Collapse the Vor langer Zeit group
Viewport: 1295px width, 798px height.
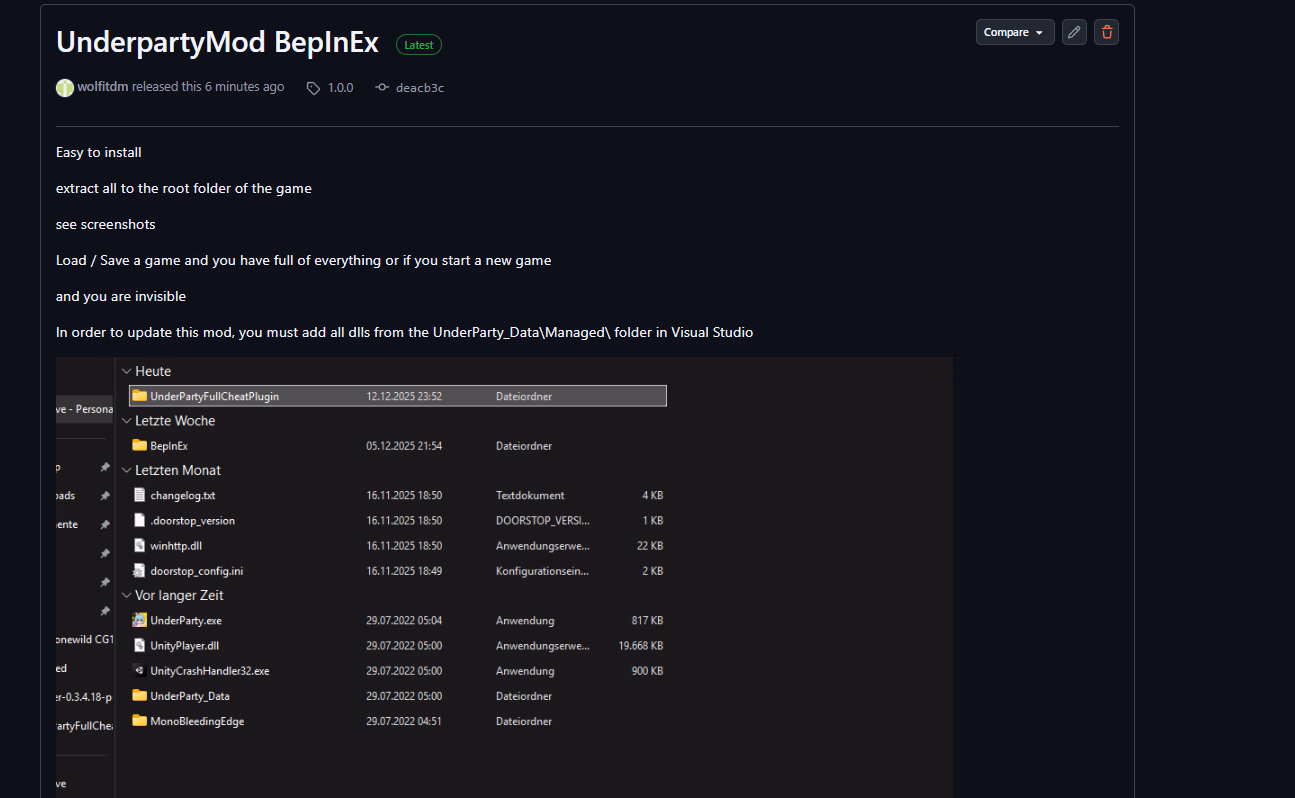(x=126, y=595)
